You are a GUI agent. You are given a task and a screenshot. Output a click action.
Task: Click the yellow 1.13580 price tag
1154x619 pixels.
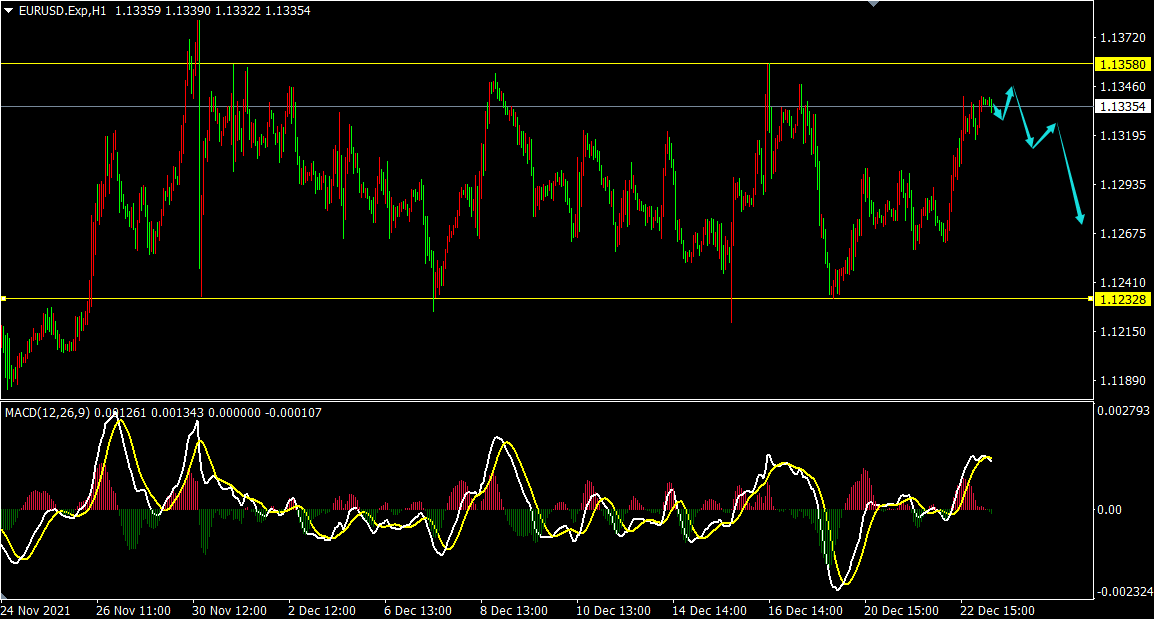tap(1122, 65)
